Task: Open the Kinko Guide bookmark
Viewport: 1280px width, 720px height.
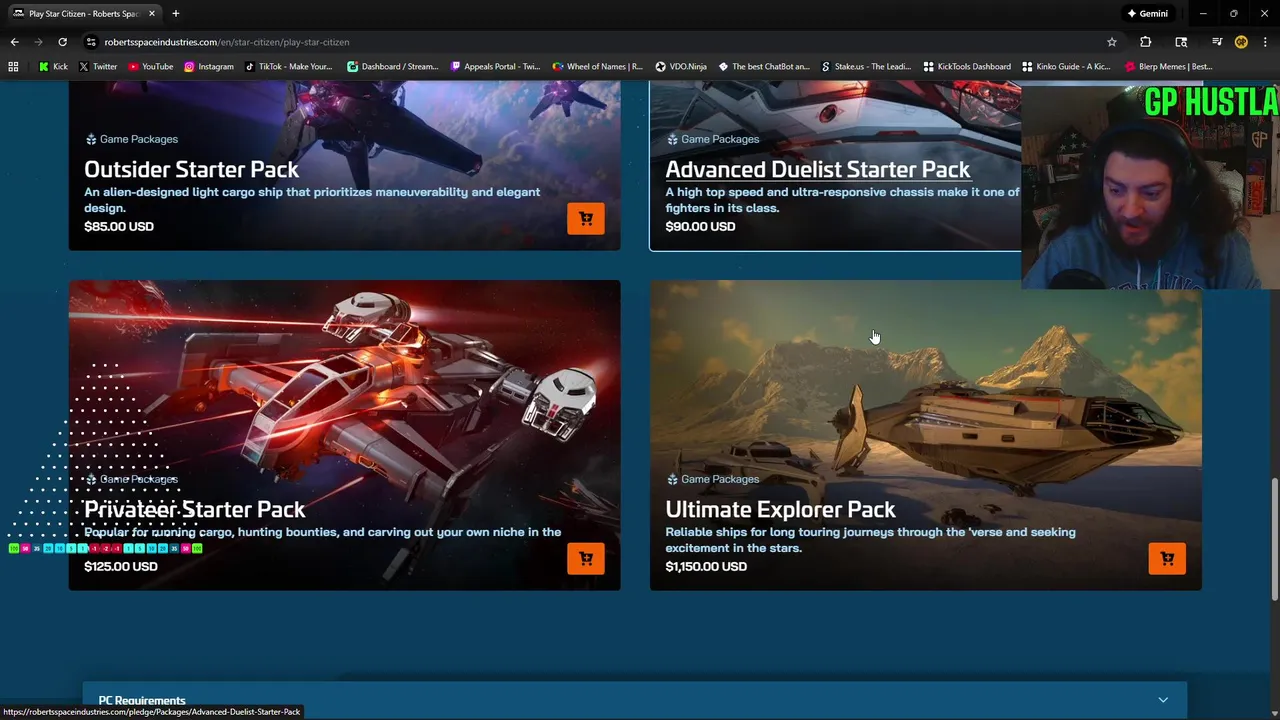Action: coord(1066,66)
